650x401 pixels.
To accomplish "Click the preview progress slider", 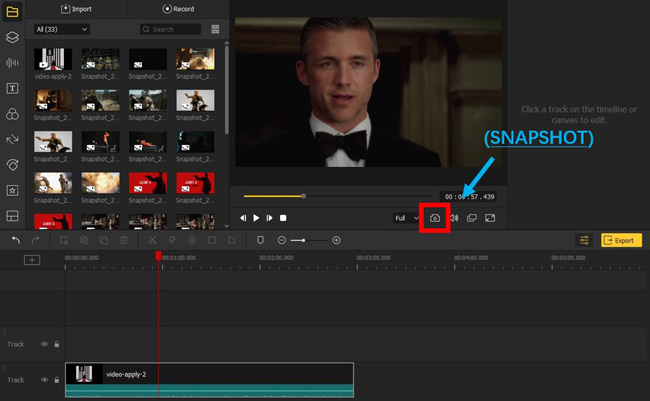I will (337, 196).
